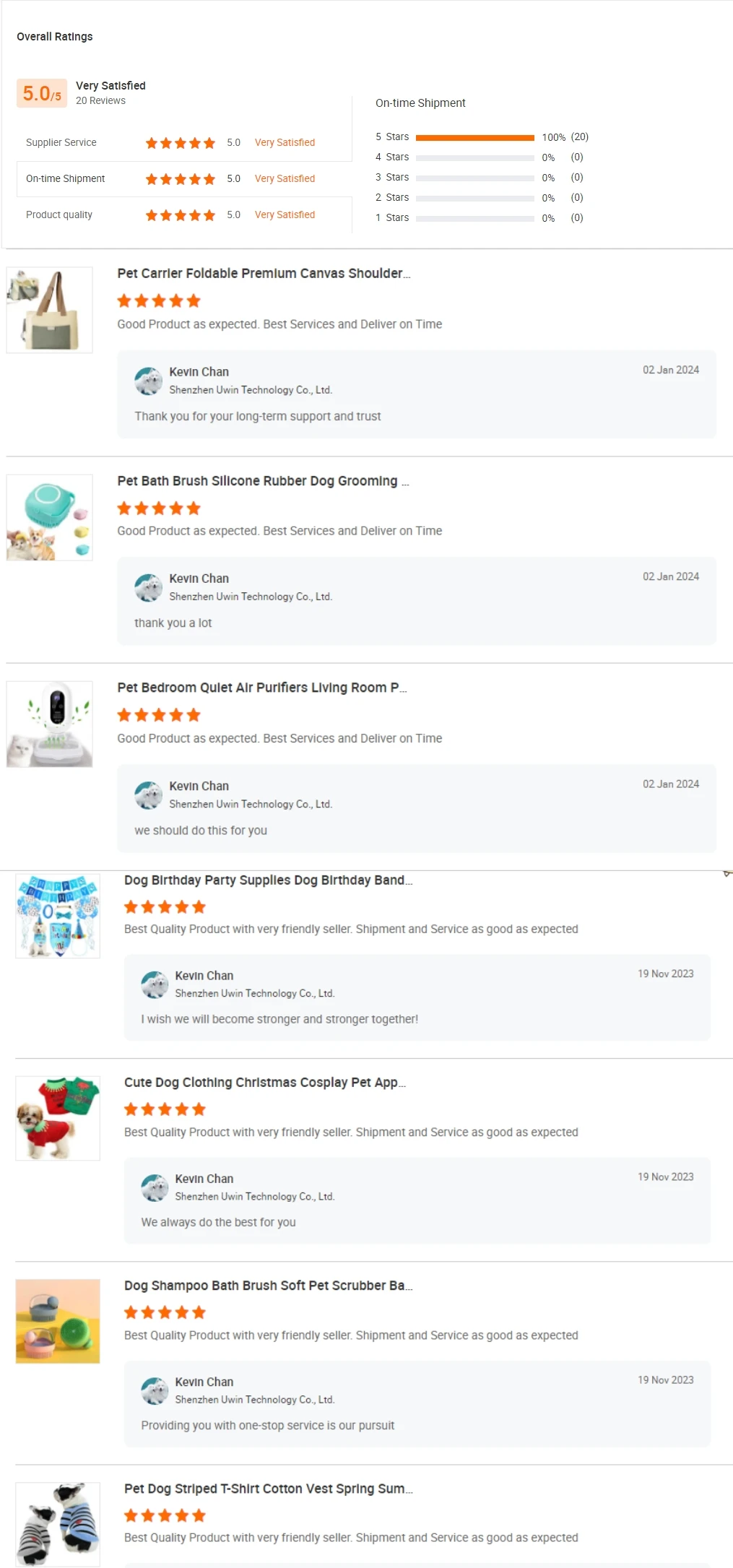Click the 5 Stars progress bar
The height and width of the screenshot is (1568, 733).
click(474, 137)
